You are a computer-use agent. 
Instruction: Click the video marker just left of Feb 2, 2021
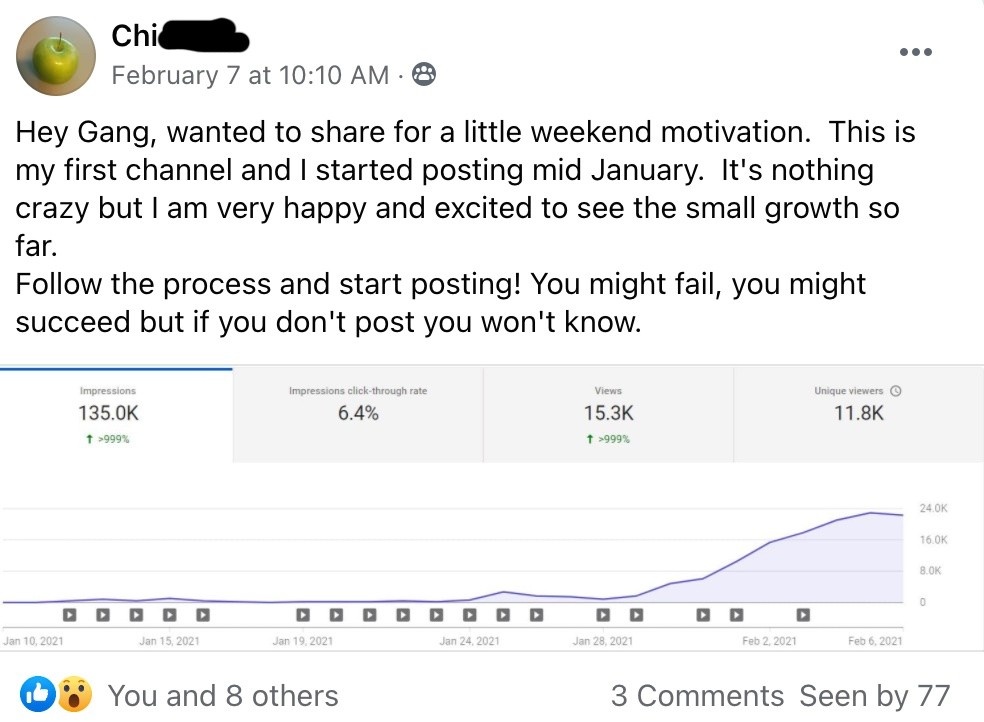pyautogui.click(x=736, y=614)
